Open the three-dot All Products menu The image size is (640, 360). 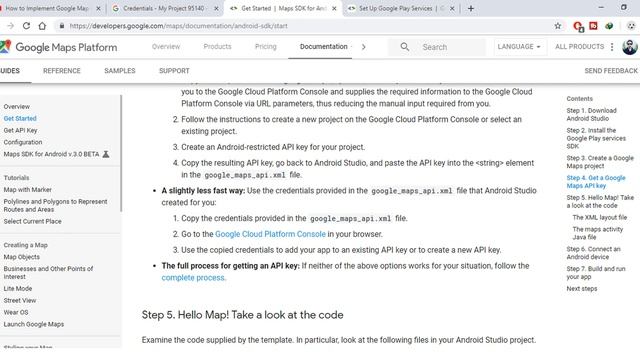[x=612, y=47]
